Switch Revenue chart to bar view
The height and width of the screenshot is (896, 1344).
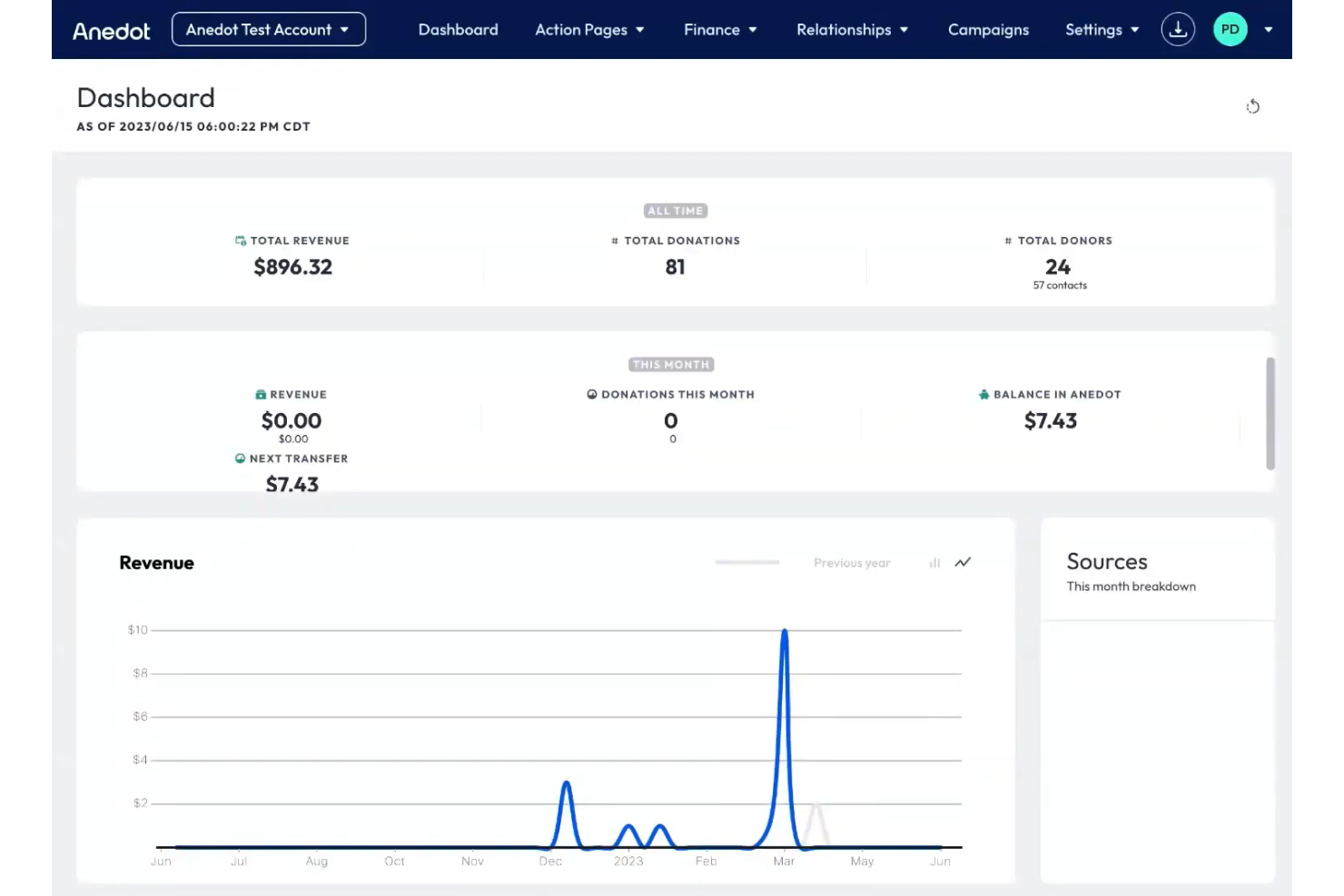point(934,563)
